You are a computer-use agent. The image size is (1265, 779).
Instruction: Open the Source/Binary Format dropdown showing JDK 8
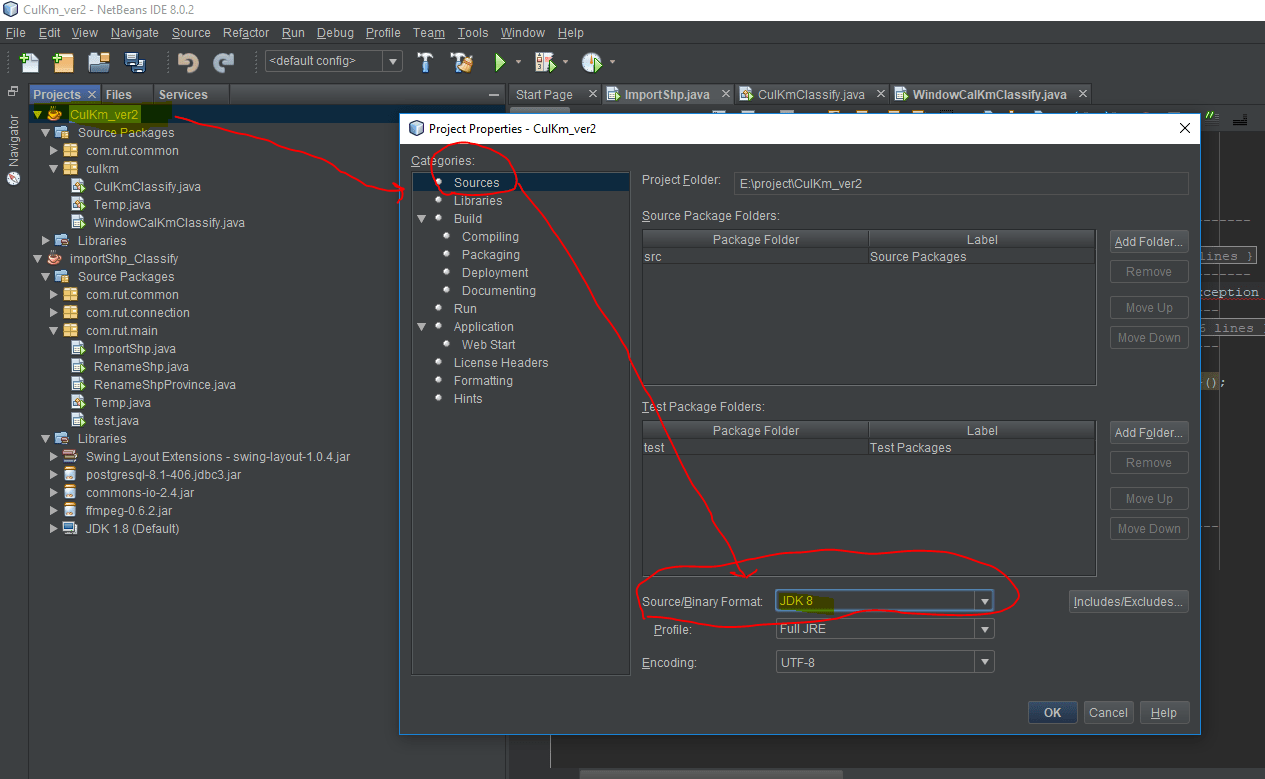pos(985,600)
